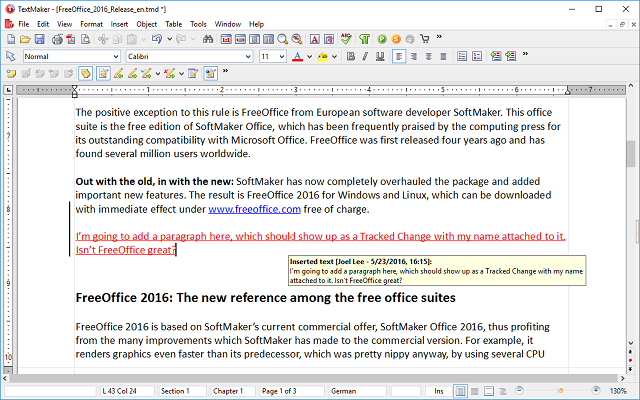640x400 pixels.
Task: Click the German language status field
Action: 358,391
